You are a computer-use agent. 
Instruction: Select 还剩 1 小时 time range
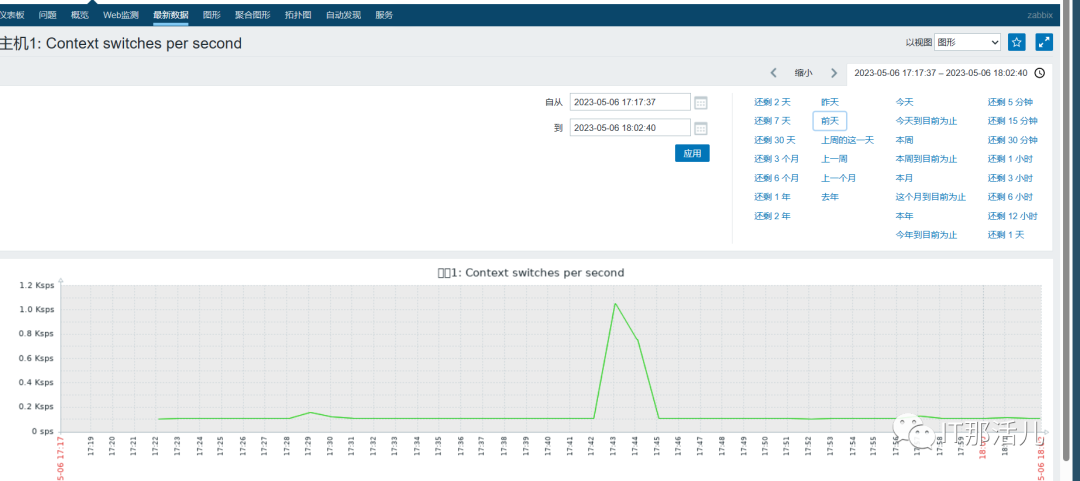(1010, 158)
